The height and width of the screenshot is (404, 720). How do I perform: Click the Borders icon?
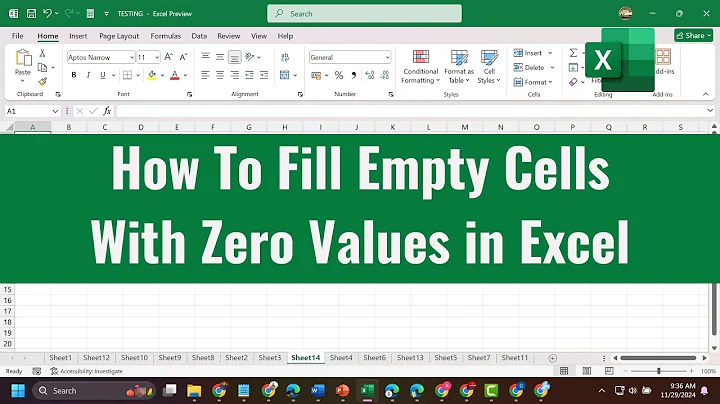tap(128, 75)
